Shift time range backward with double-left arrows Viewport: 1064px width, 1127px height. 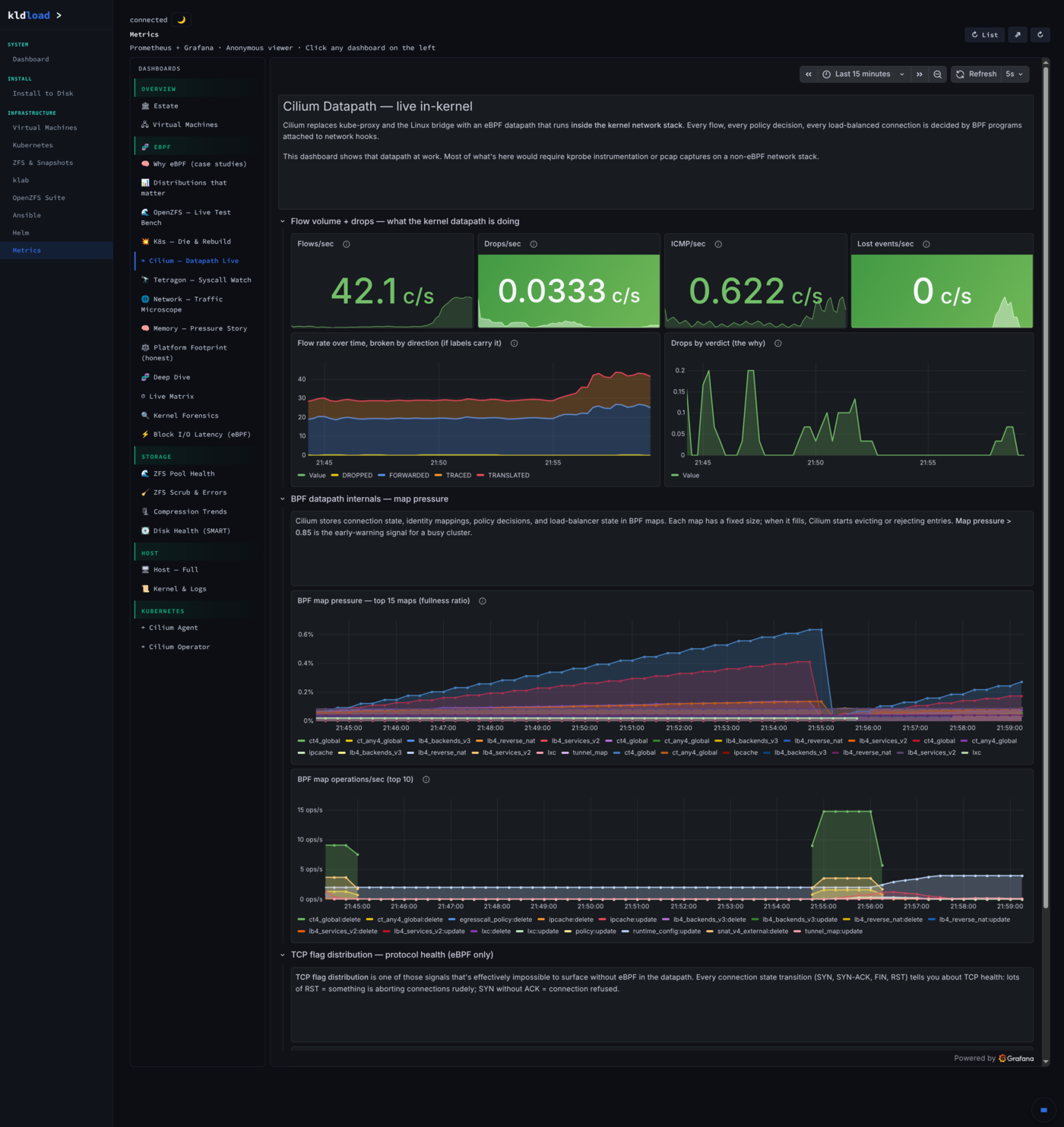point(809,74)
